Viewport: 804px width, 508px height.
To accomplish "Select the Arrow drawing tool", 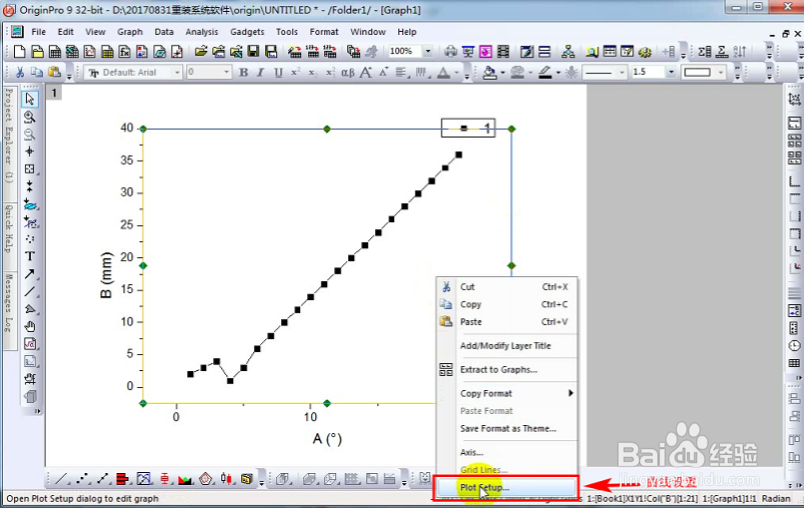I will (x=30, y=274).
